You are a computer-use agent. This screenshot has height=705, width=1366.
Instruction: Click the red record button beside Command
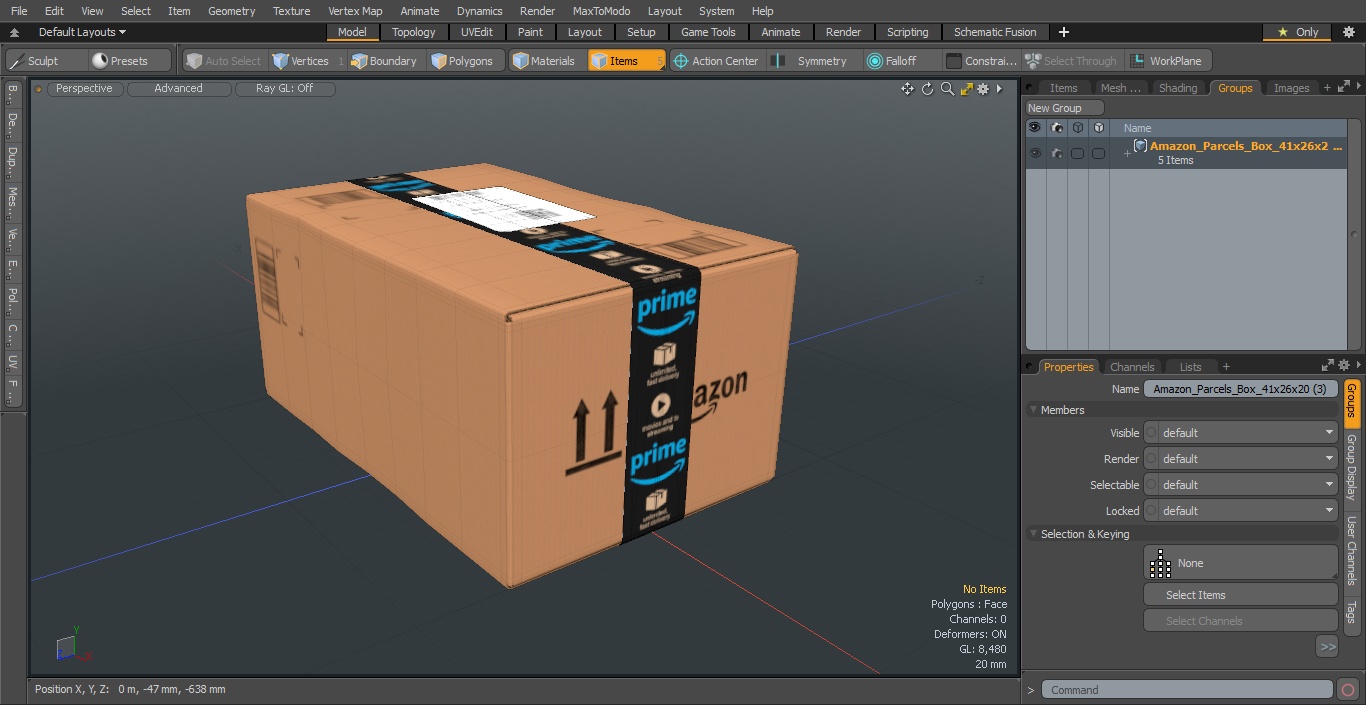(1348, 690)
